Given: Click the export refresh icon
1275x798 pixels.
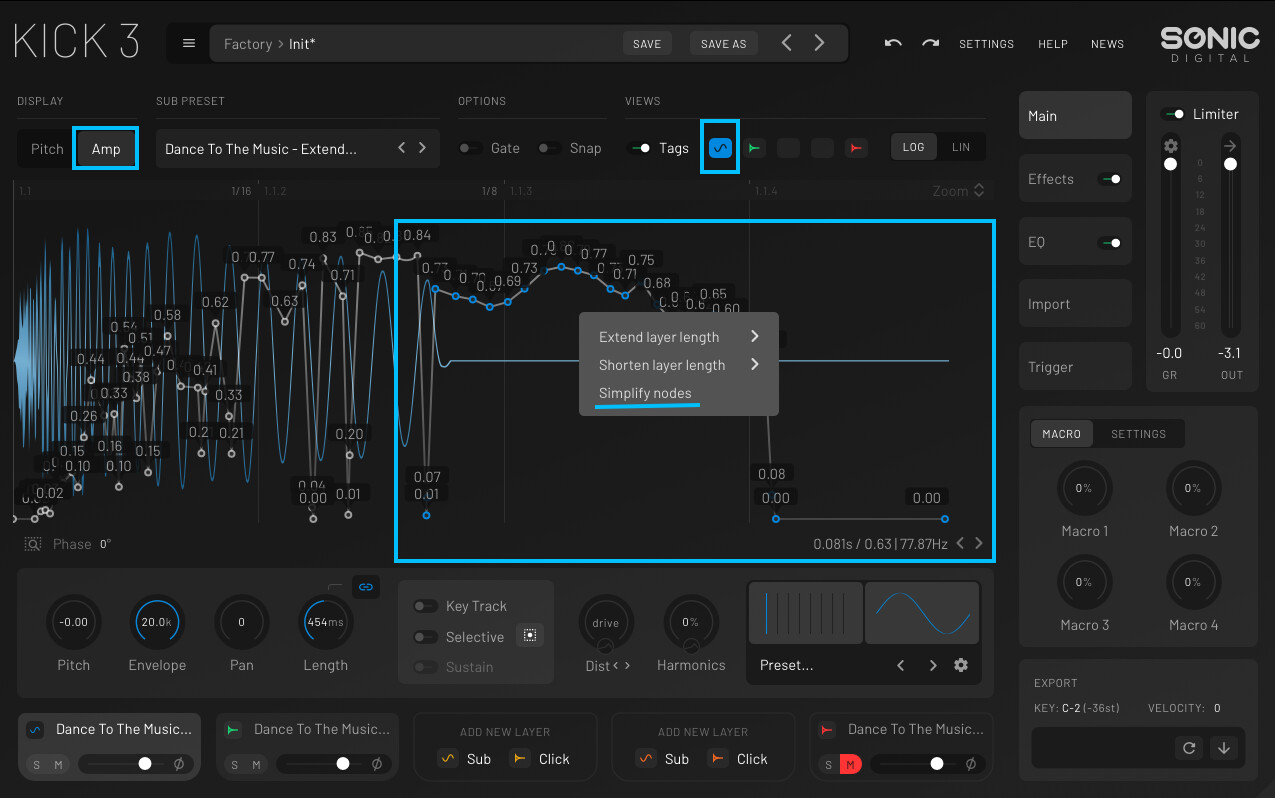Looking at the screenshot, I should [1190, 748].
